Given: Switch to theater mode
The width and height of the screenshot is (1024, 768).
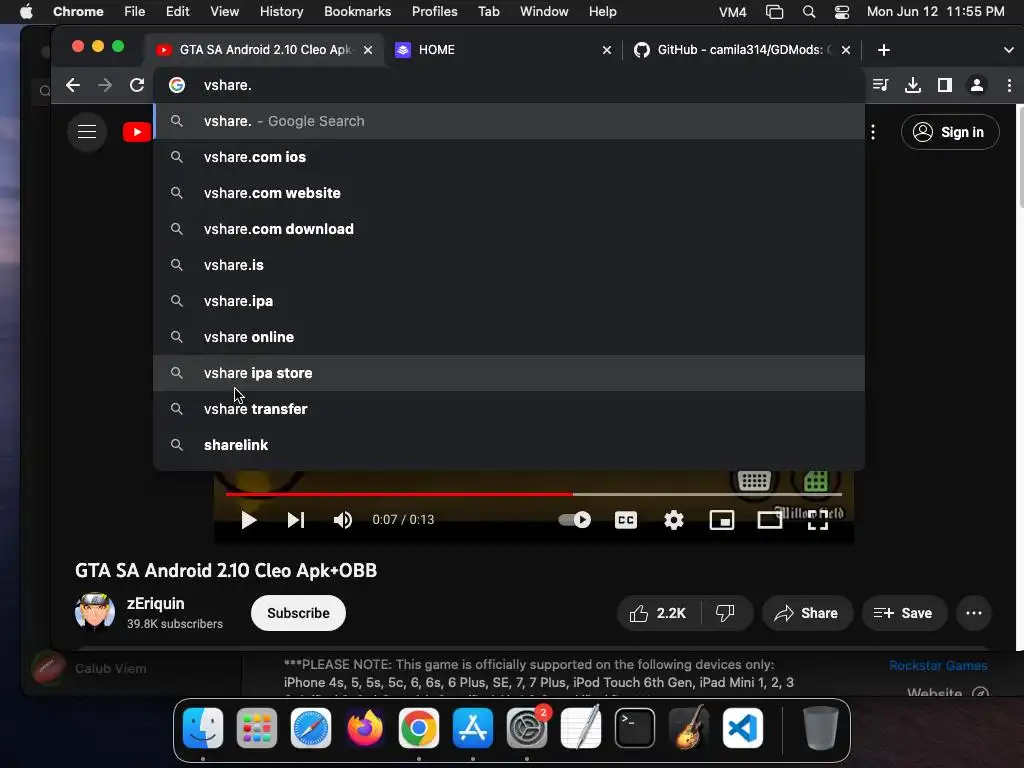Looking at the screenshot, I should [x=770, y=520].
